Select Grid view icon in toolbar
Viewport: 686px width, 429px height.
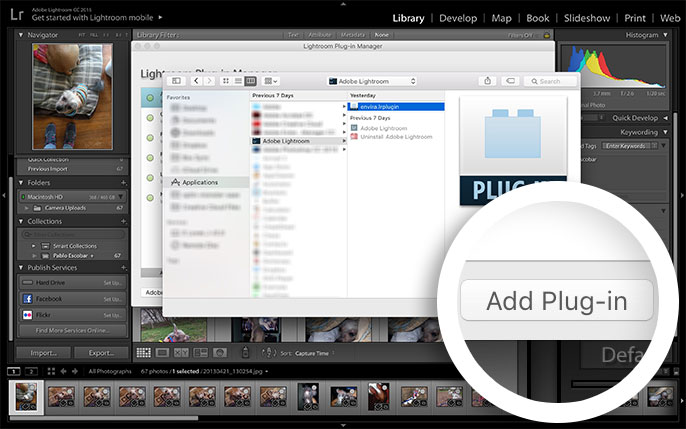pos(144,352)
